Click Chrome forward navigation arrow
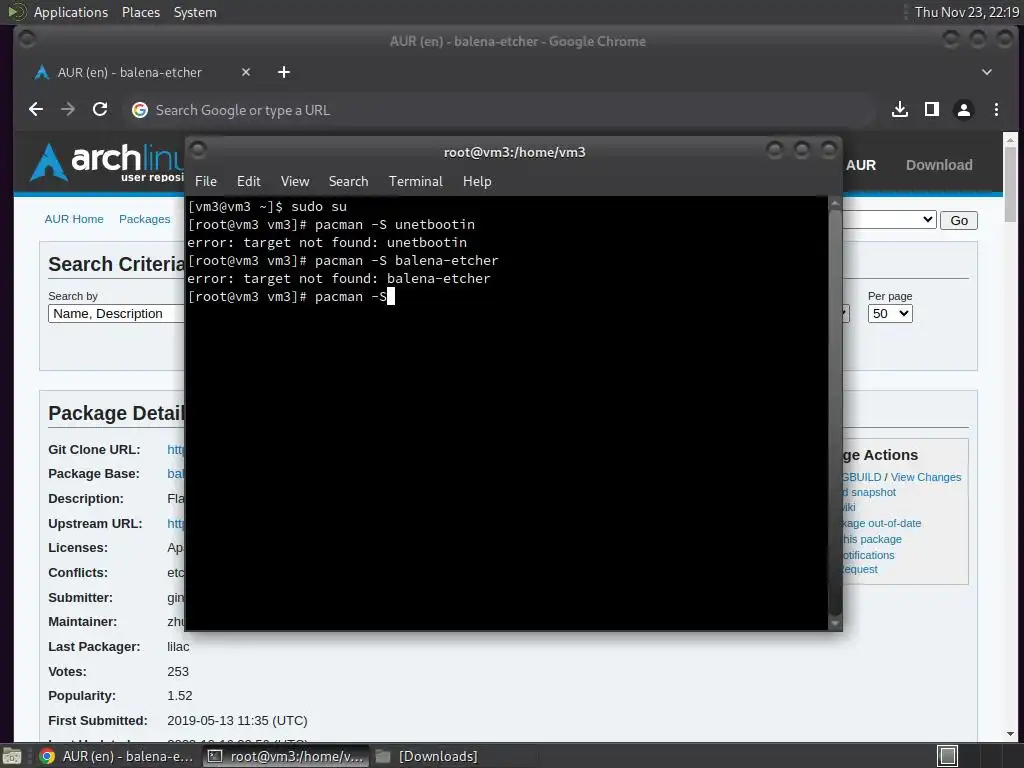The height and width of the screenshot is (768, 1024). (68, 110)
